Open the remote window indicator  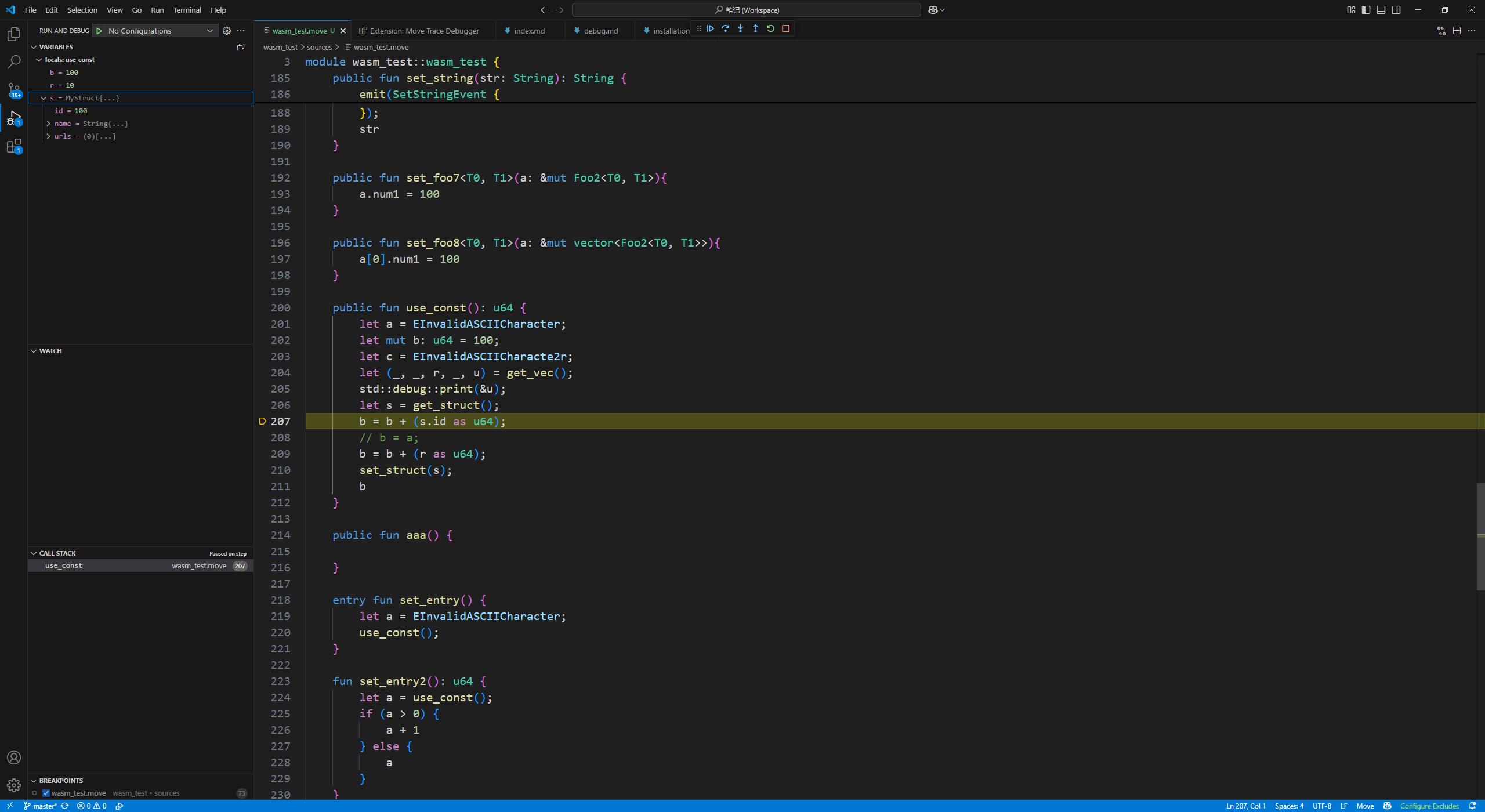pyautogui.click(x=10, y=806)
